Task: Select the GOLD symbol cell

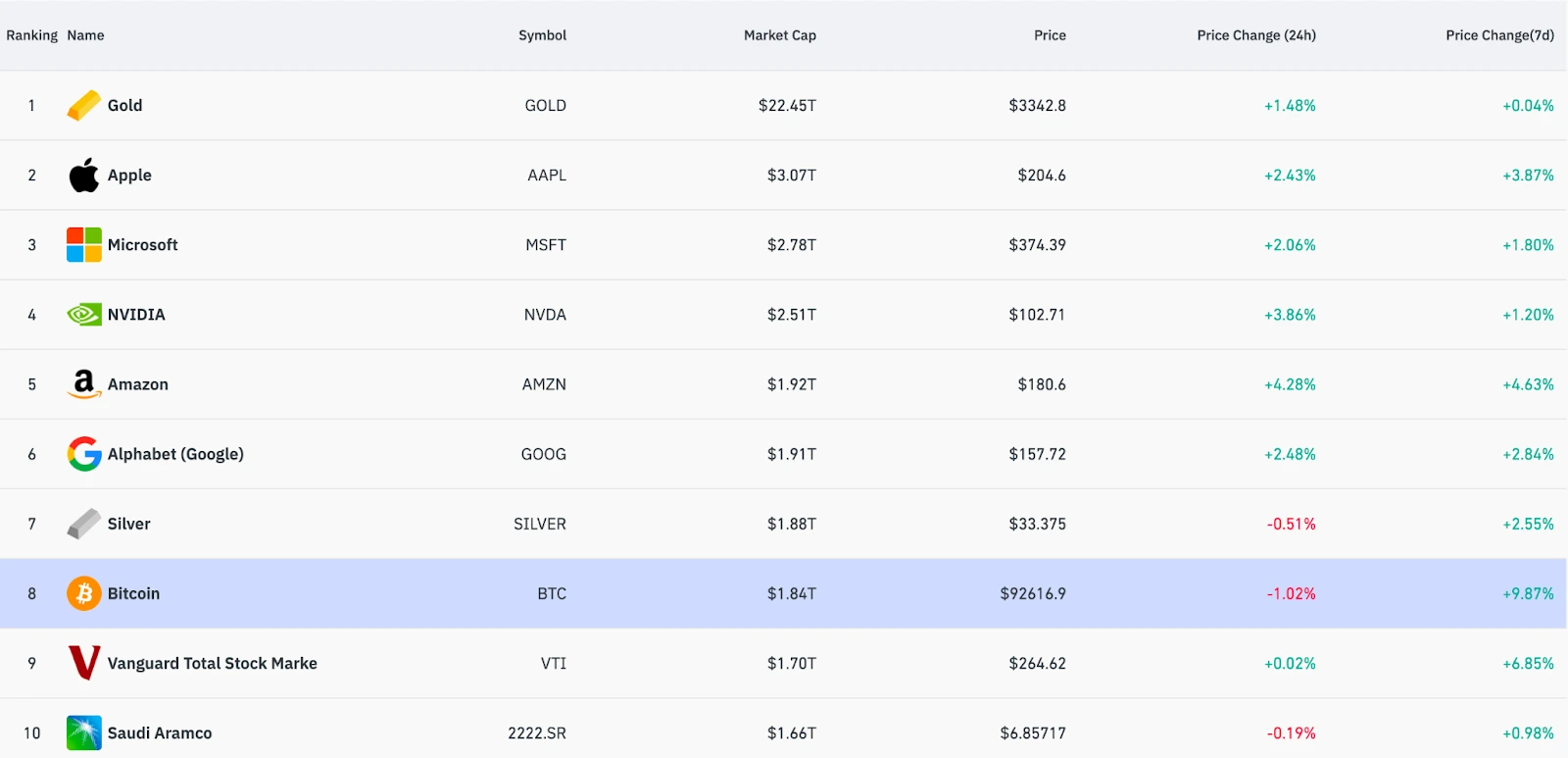Action: click(x=545, y=105)
